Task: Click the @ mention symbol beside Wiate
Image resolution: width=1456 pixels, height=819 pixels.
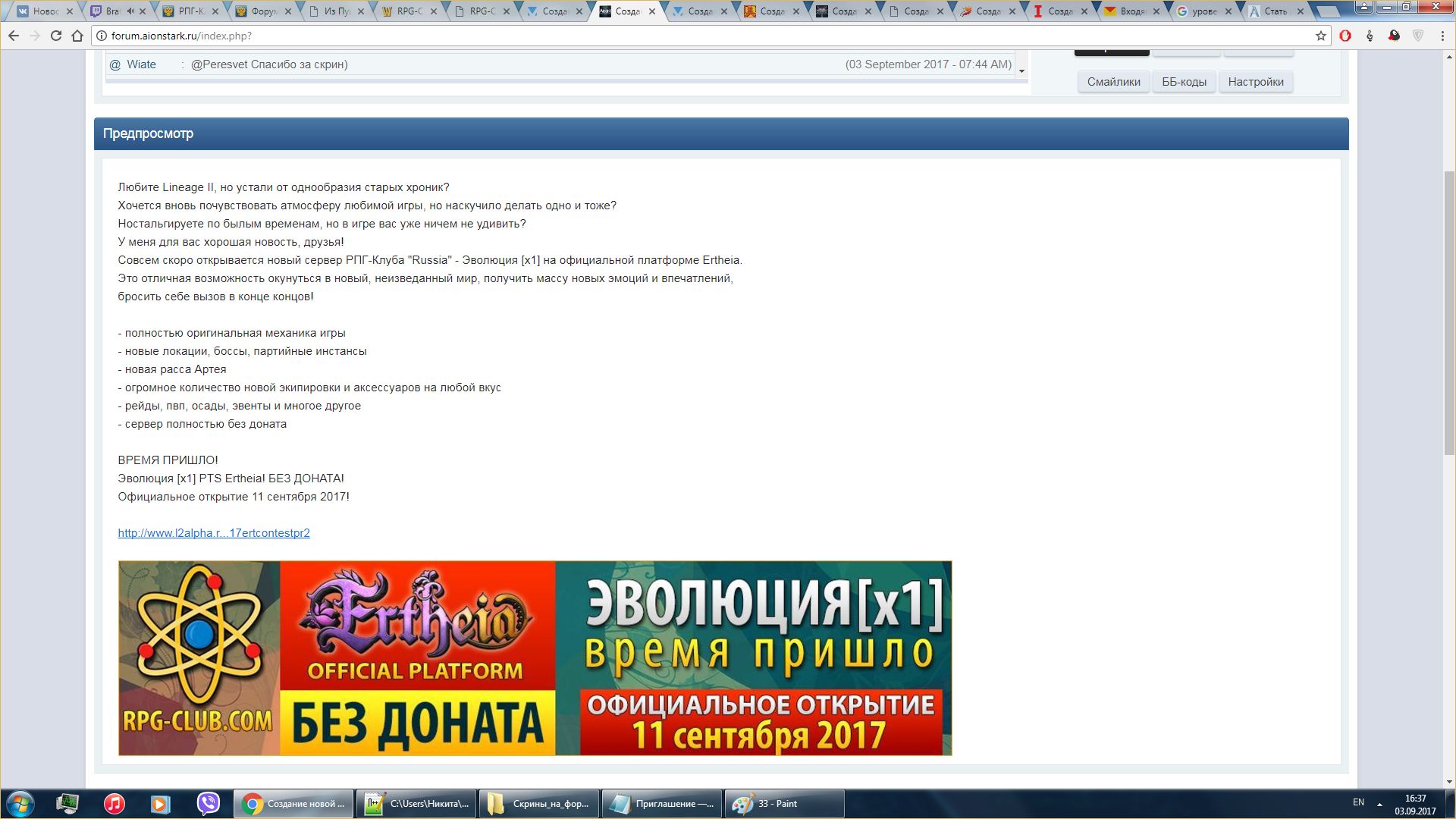Action: pyautogui.click(x=115, y=64)
